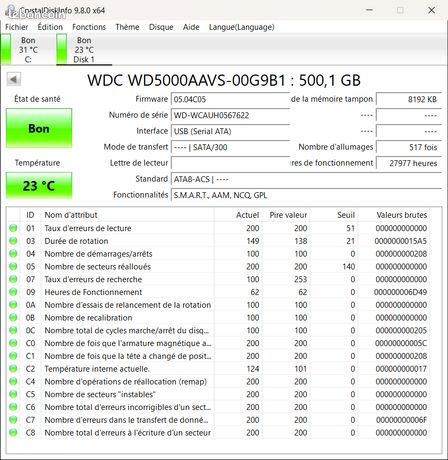Click the status dot for attribute C2 temperature
448x460 pixels.
(13, 369)
